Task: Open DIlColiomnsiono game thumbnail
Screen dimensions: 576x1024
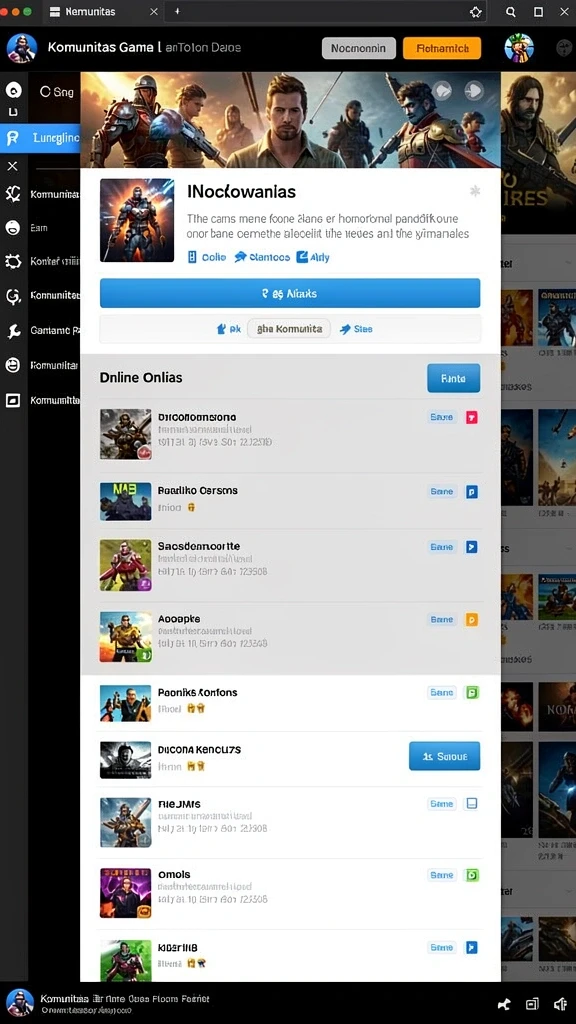Action: coord(125,434)
